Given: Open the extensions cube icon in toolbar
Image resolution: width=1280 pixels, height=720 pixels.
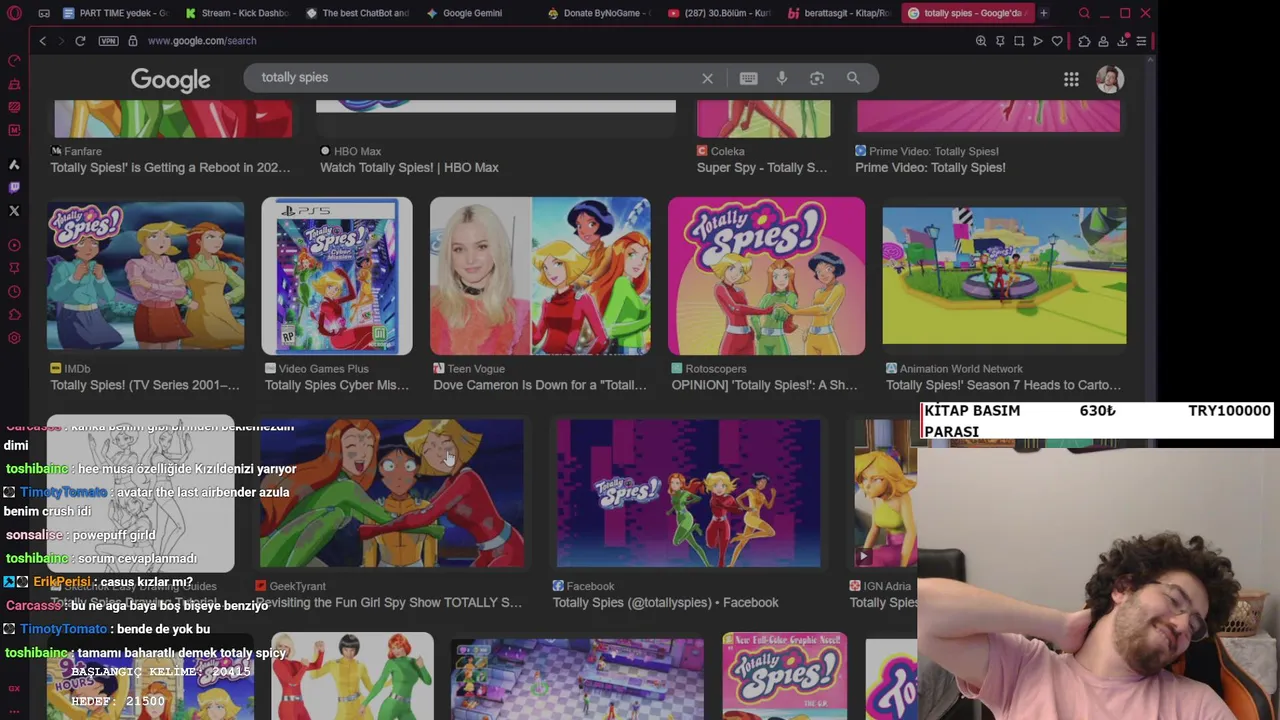Looking at the screenshot, I should coord(1084,41).
